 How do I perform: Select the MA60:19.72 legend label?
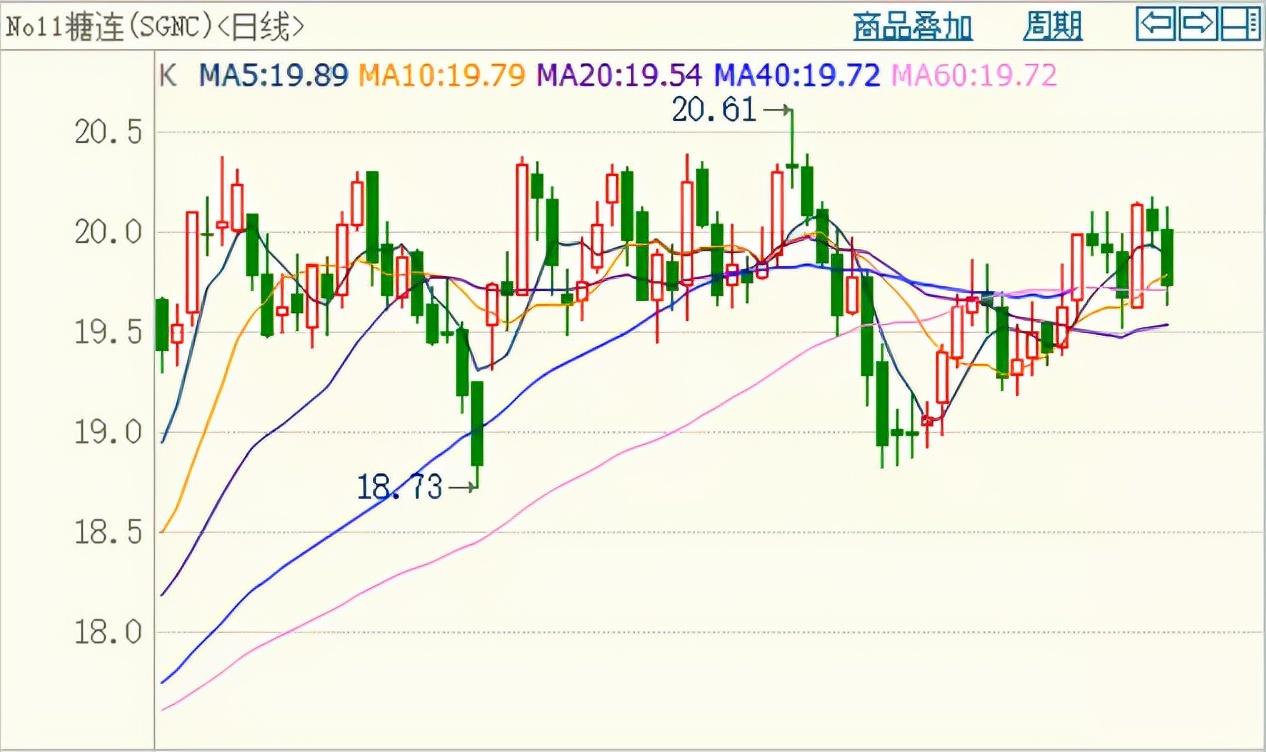974,75
